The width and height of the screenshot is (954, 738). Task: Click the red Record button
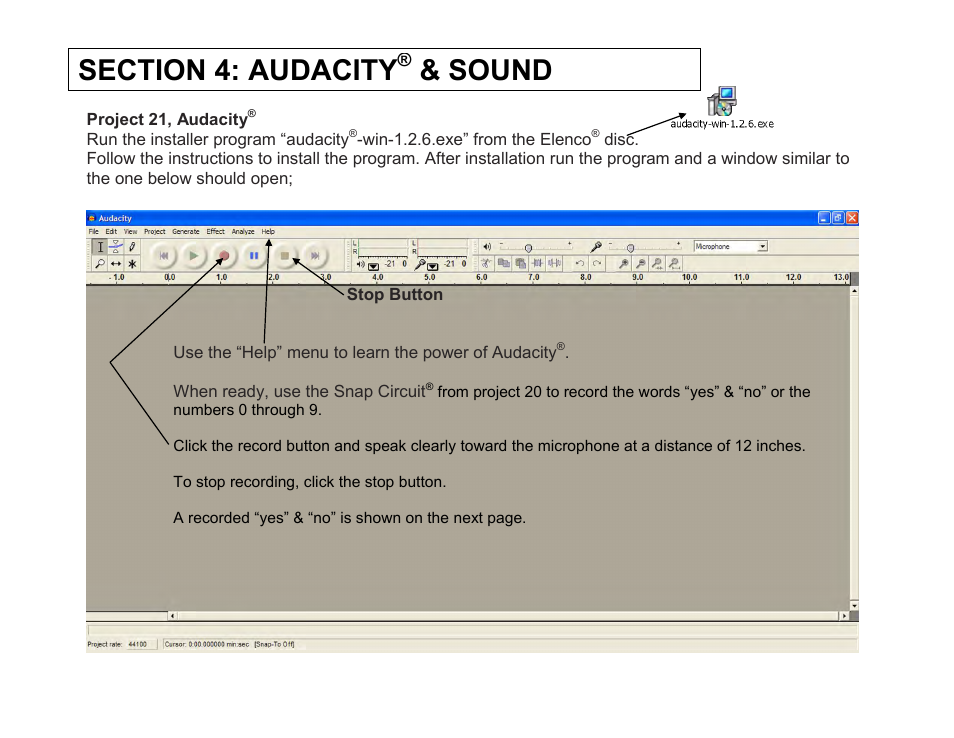224,256
